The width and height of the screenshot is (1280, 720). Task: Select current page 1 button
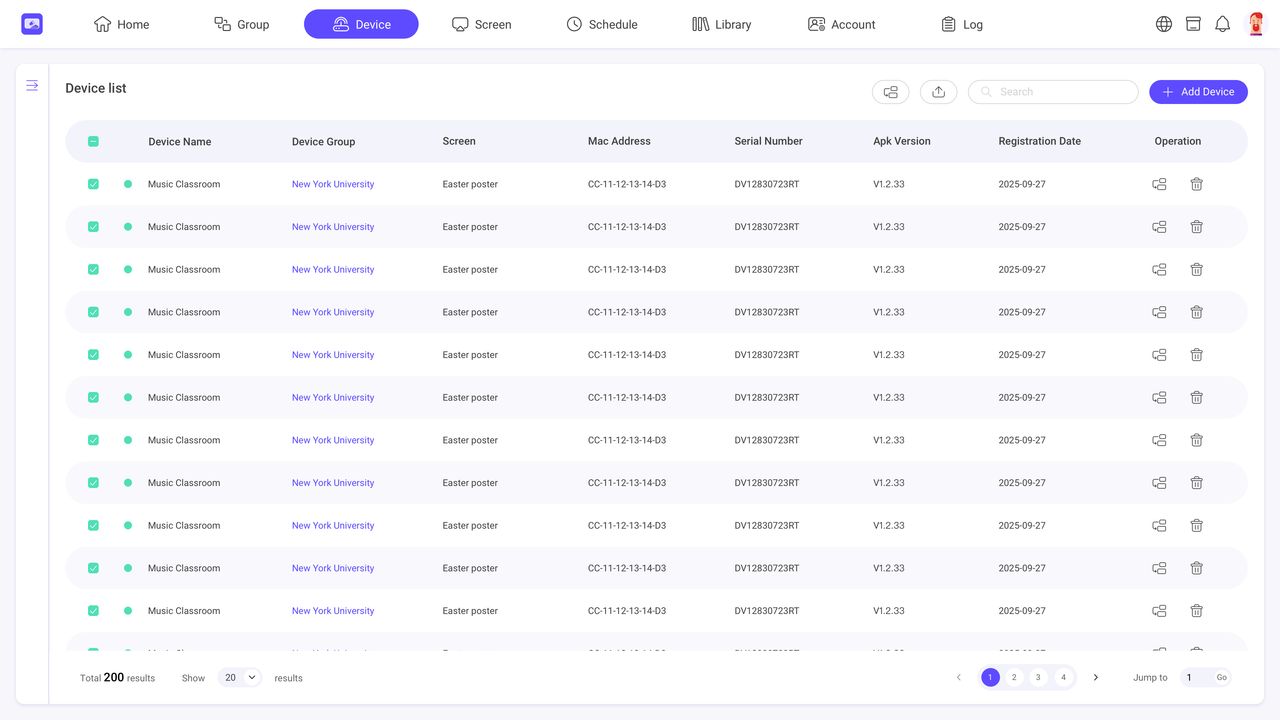coord(990,677)
